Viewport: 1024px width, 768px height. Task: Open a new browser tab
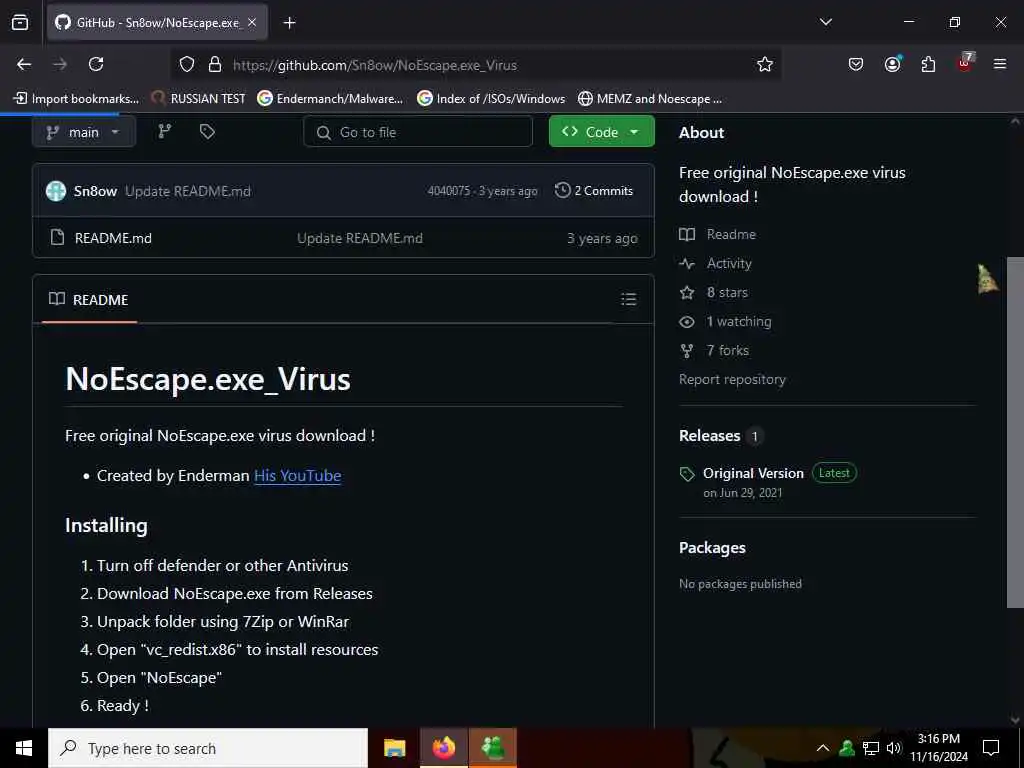pos(289,23)
